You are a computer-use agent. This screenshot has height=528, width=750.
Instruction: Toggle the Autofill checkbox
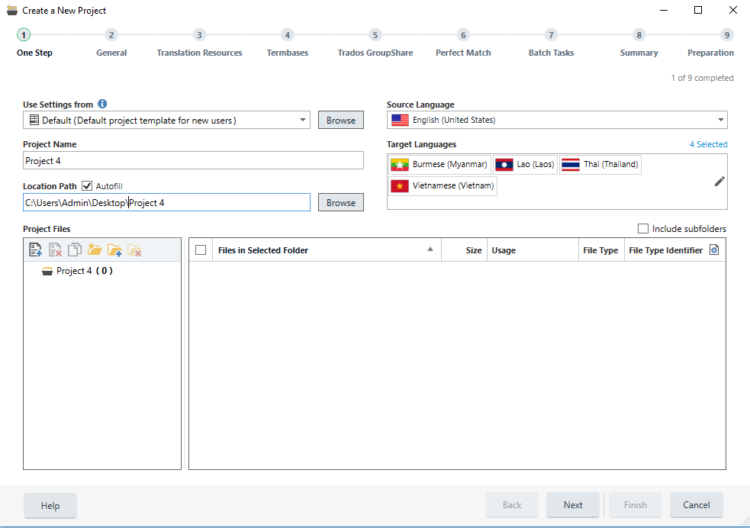(x=87, y=186)
